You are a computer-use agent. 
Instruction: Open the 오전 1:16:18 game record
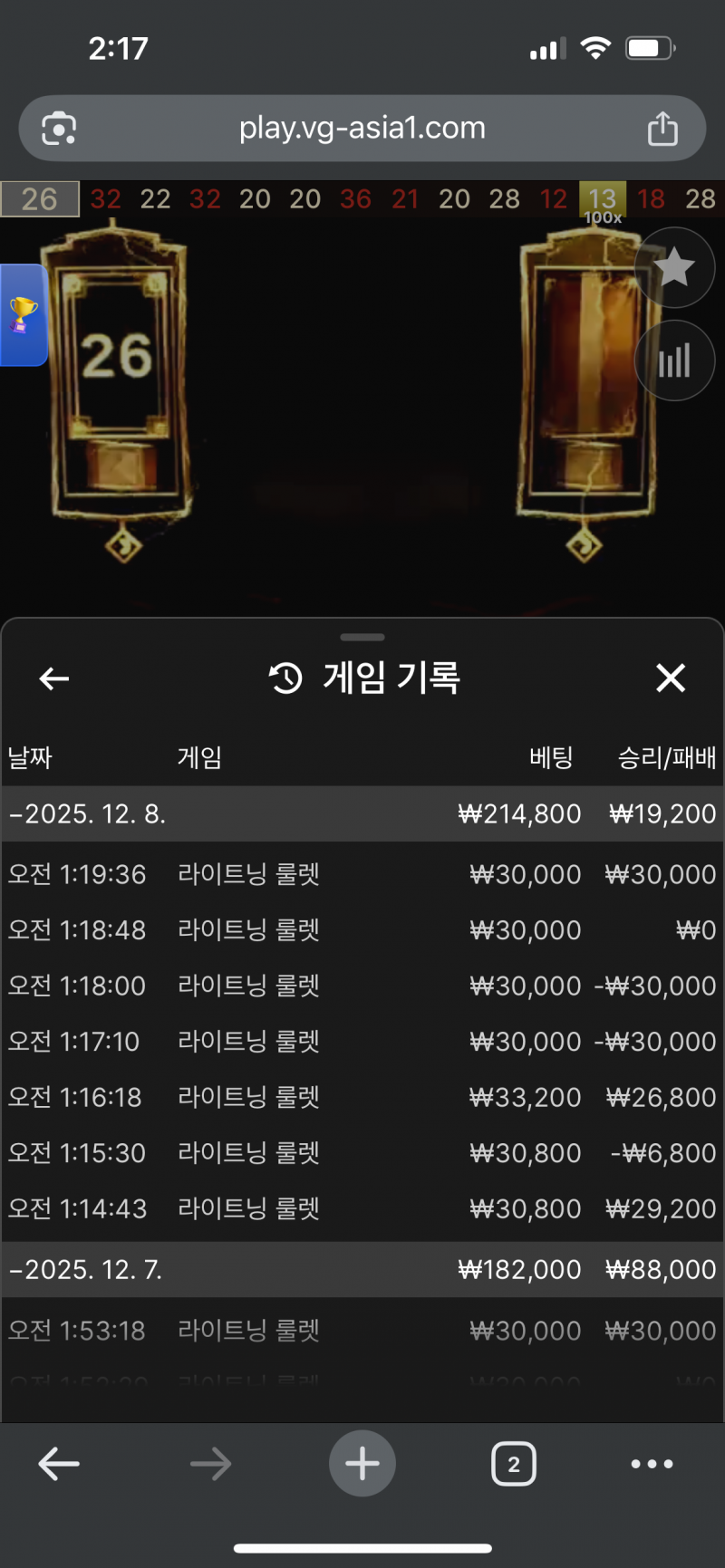(362, 1097)
